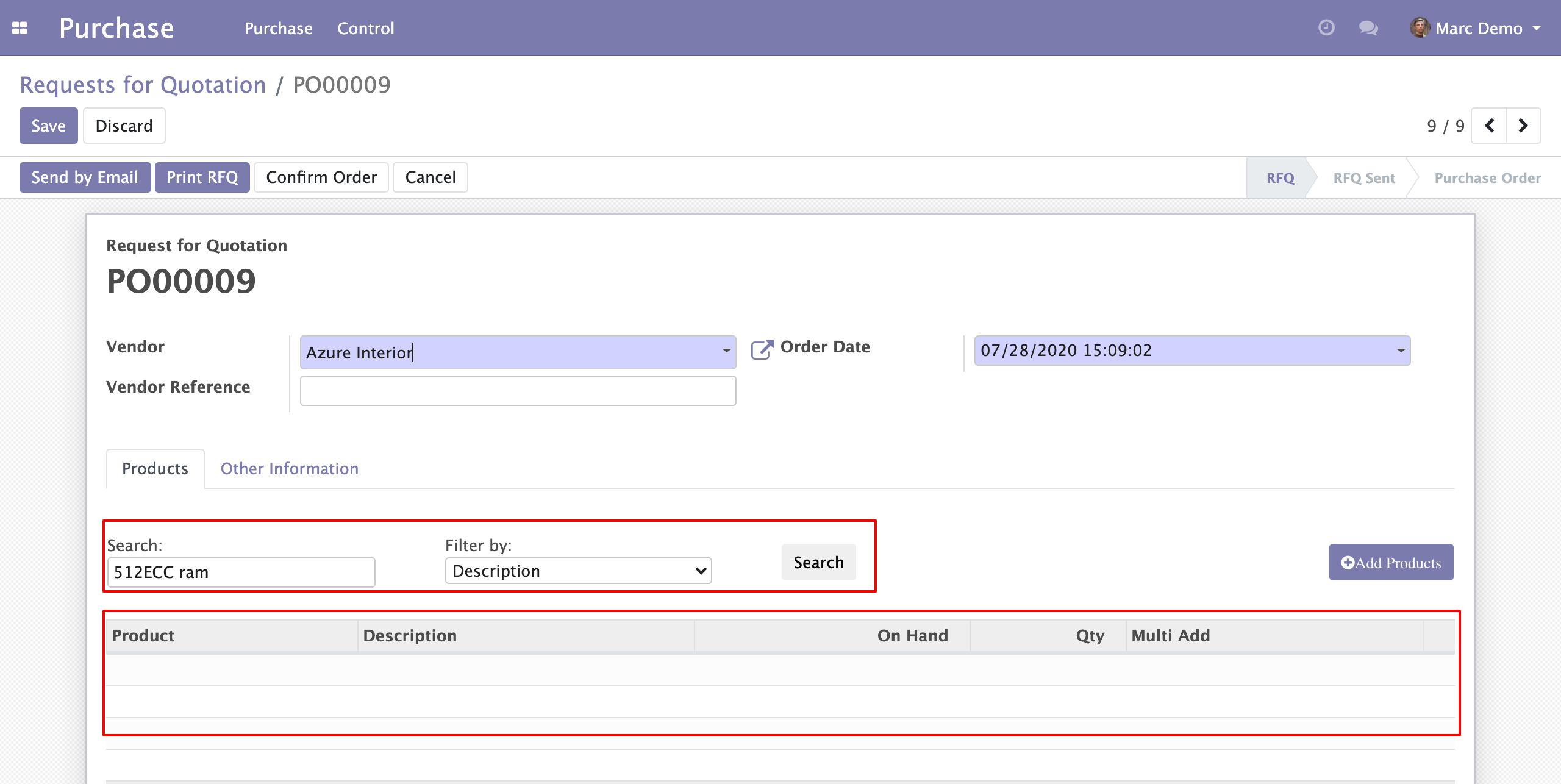The width and height of the screenshot is (1561, 784).
Task: Expand the Vendor dropdown arrow
Action: coord(726,351)
